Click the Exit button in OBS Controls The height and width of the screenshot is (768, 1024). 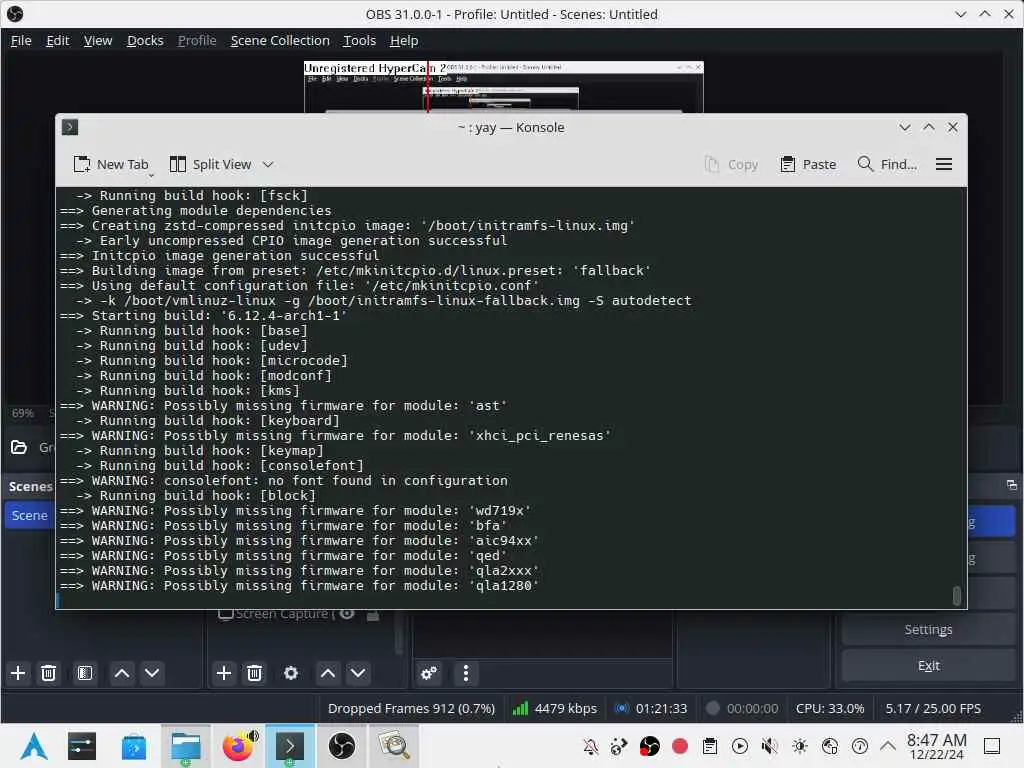coord(928,665)
